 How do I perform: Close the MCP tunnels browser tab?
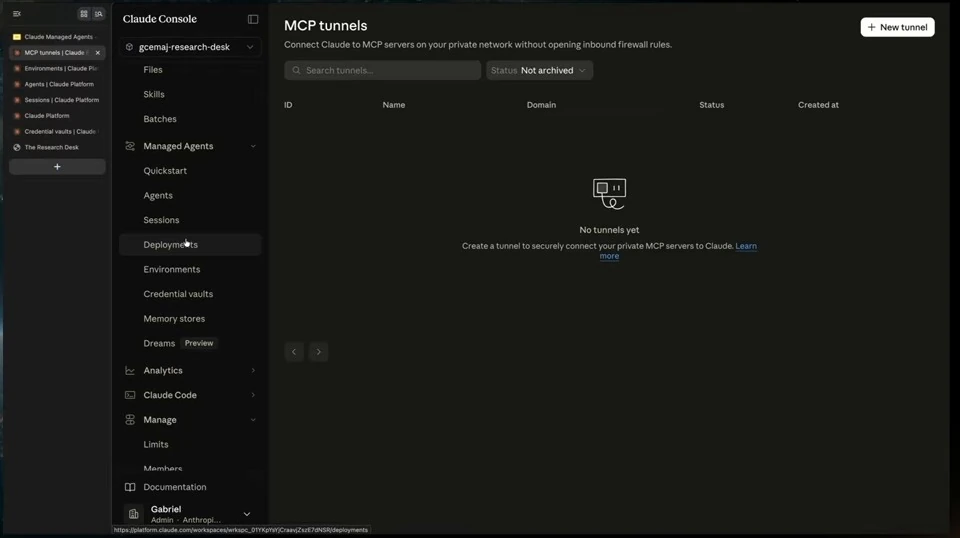coord(97,53)
